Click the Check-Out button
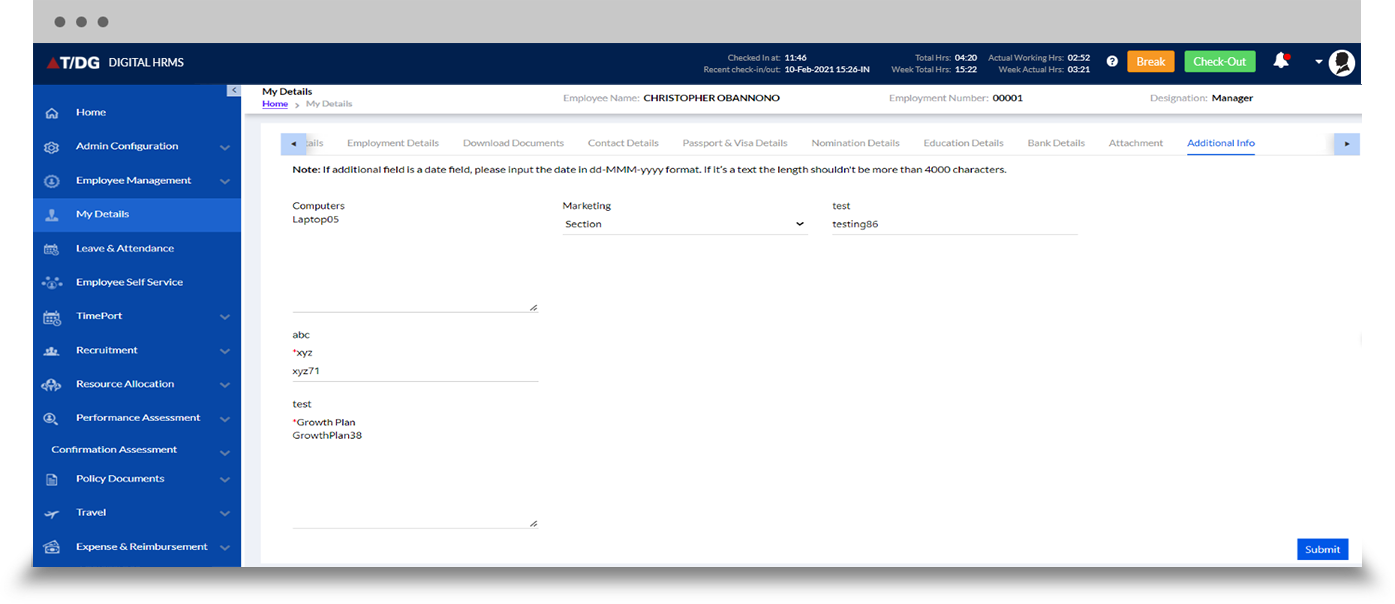Viewport: 1395px width, 604px height. pos(1220,62)
